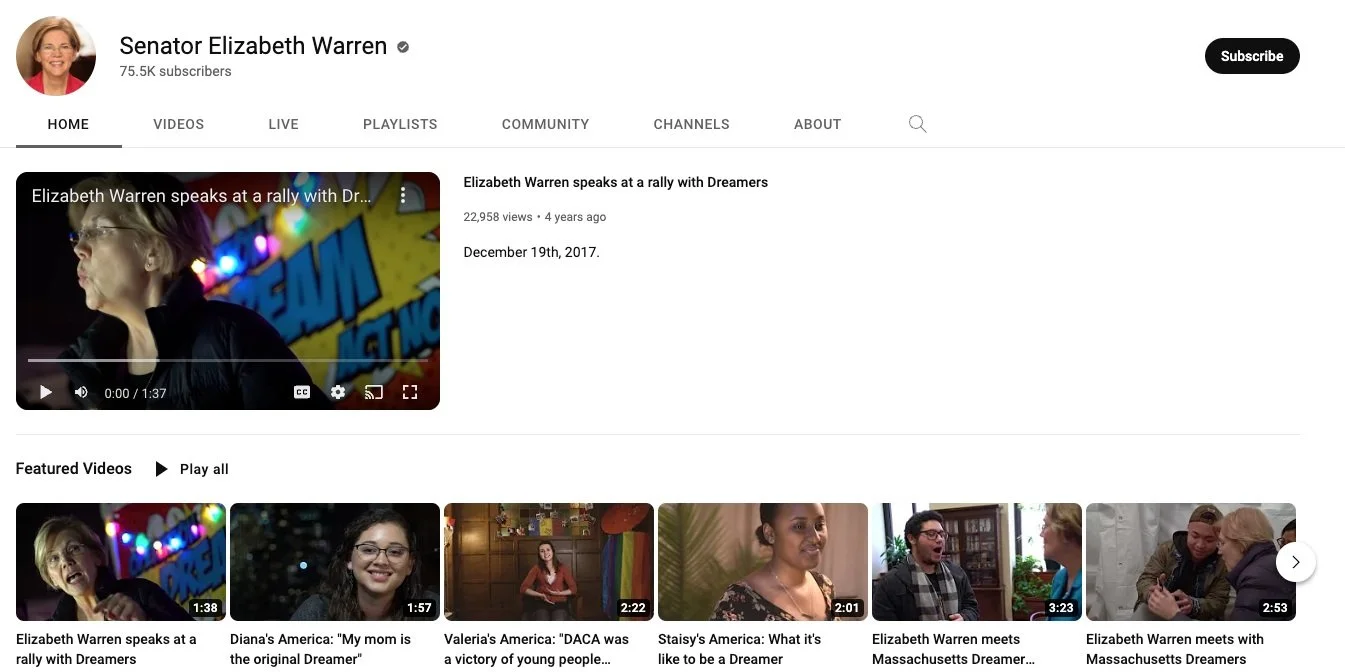Open the 2:53 Massachusetts Dreamers thumbnail

tap(1191, 562)
